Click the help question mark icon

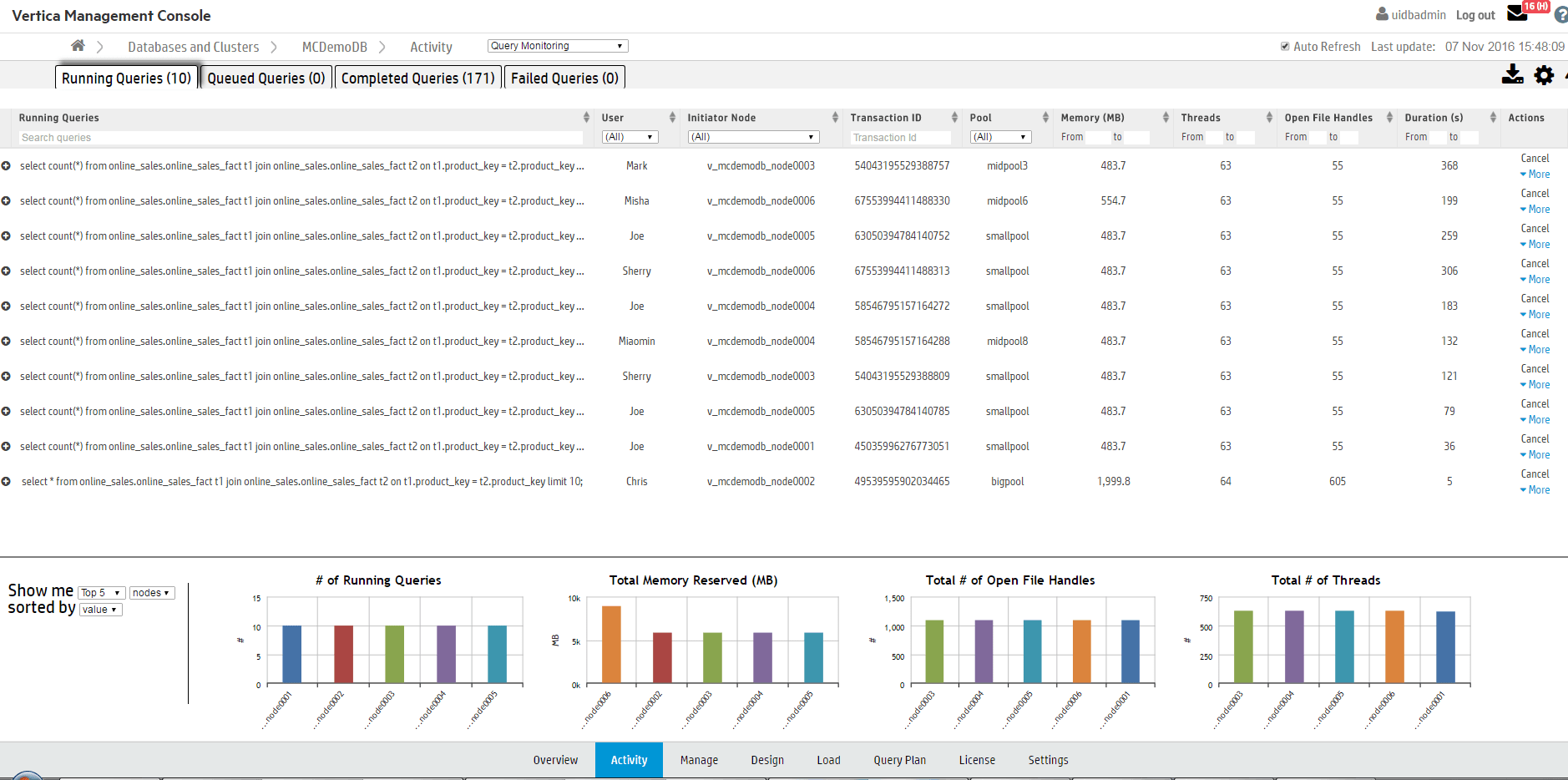(x=1560, y=14)
